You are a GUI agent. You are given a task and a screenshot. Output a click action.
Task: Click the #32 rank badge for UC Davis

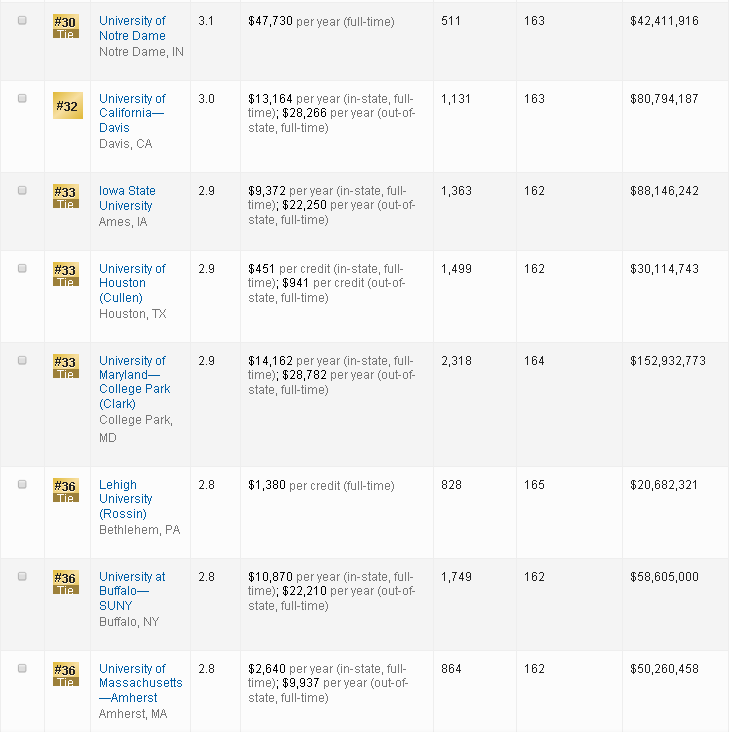(x=65, y=105)
